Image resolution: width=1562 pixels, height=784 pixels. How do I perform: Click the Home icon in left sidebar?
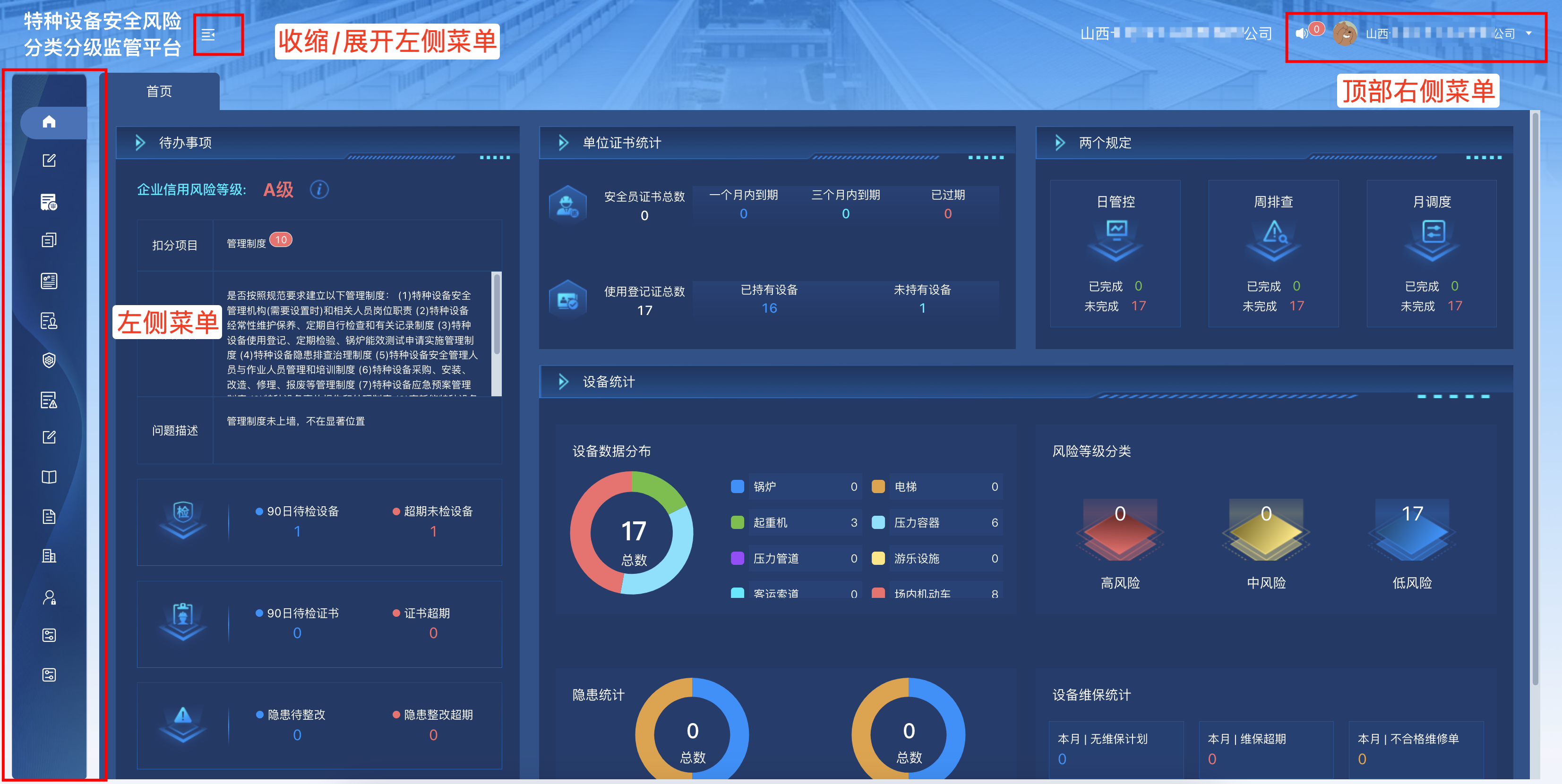click(x=49, y=122)
